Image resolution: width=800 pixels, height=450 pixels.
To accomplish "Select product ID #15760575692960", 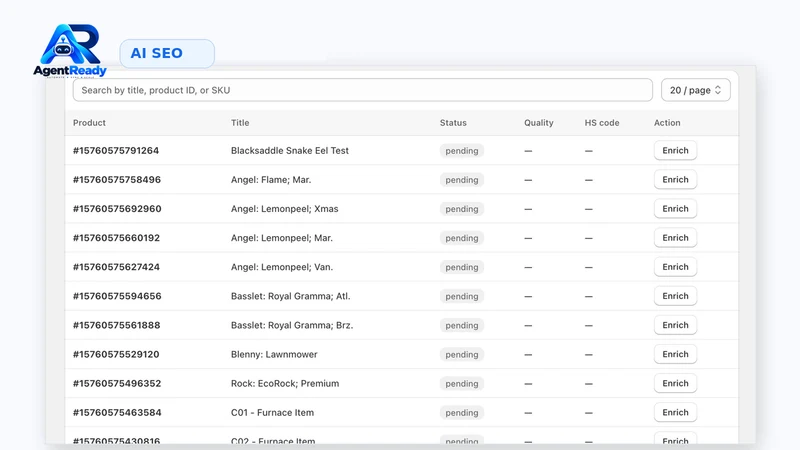I will pyautogui.click(x=117, y=209).
